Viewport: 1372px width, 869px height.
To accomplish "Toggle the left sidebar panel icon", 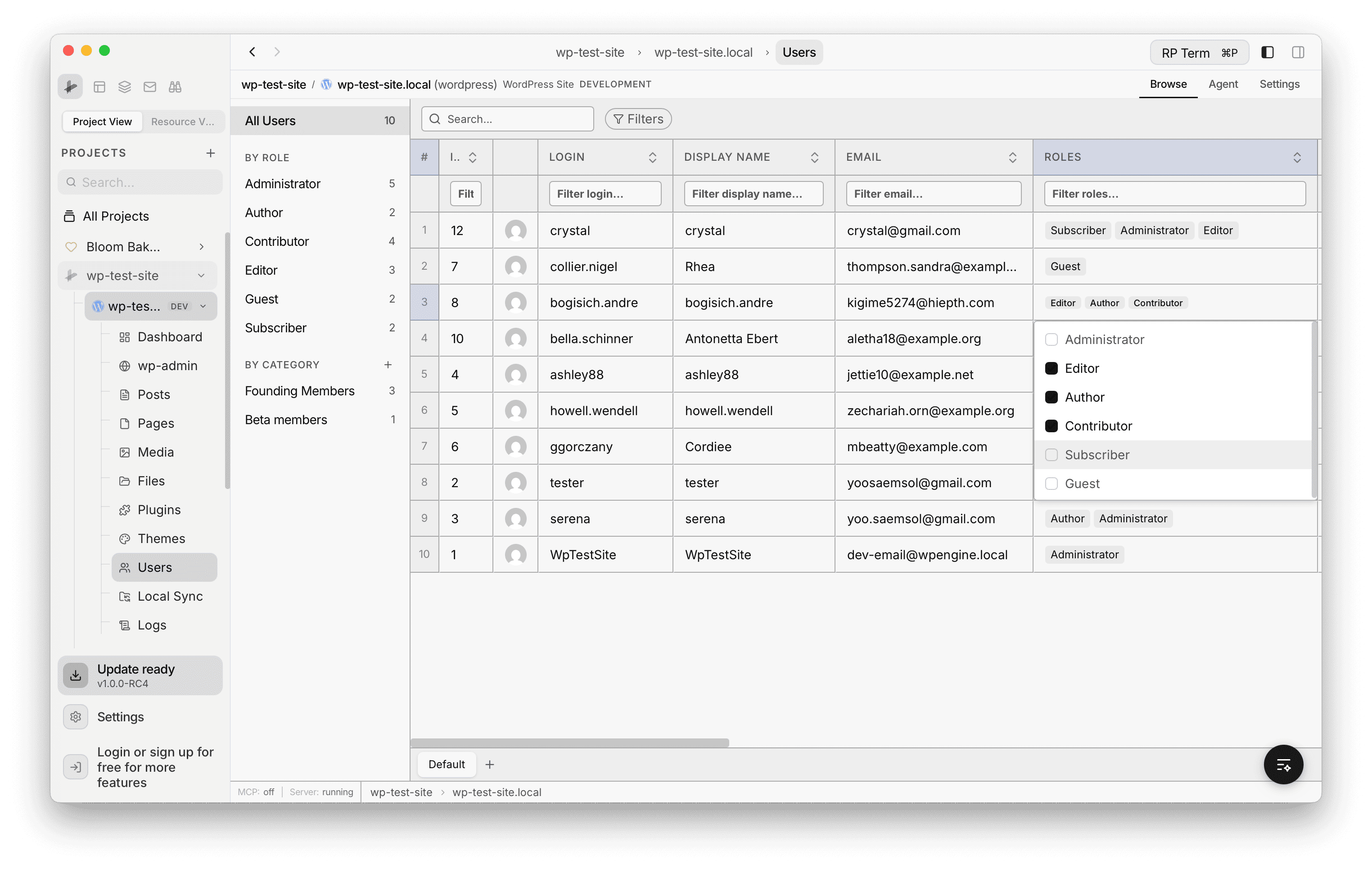I will 1267,52.
